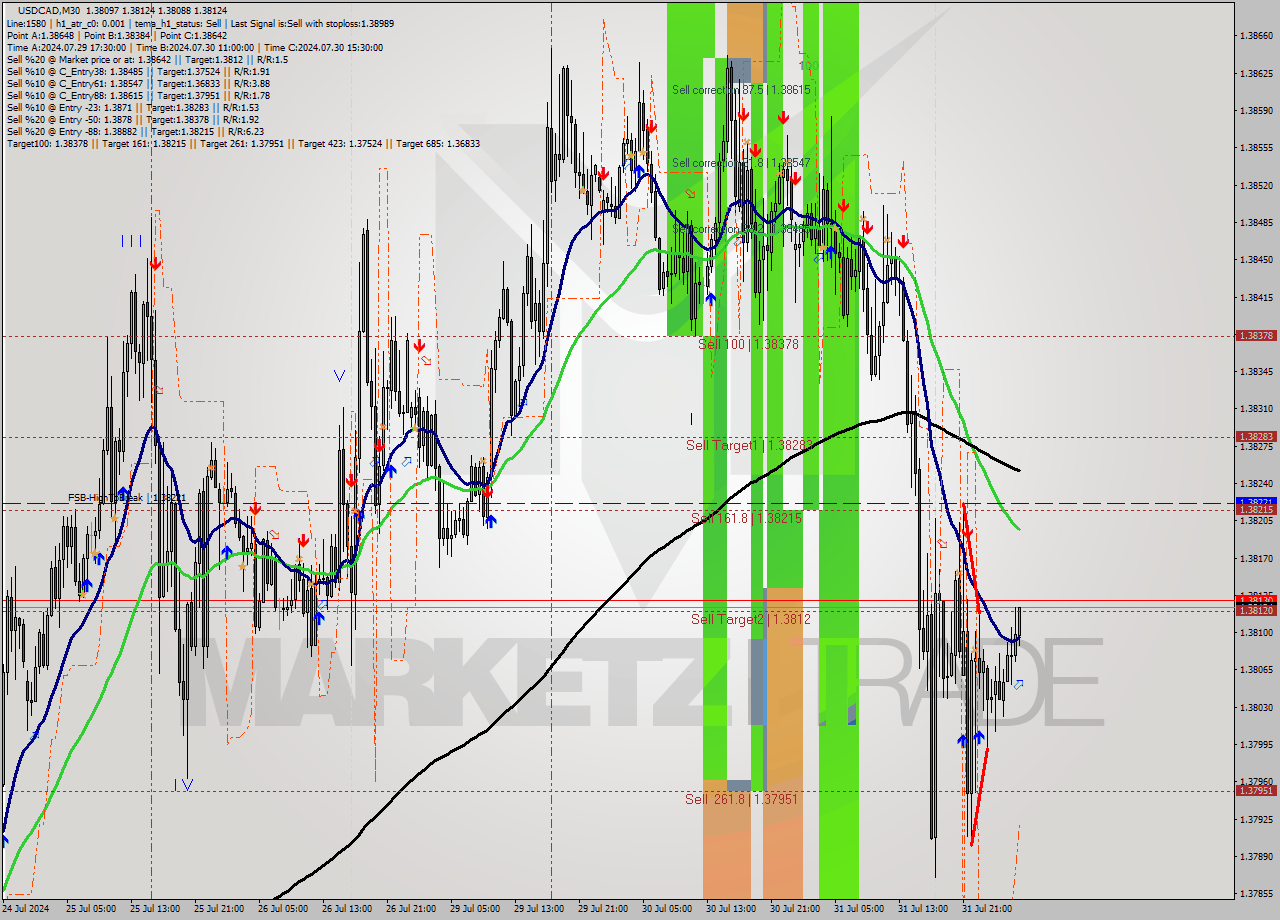
Task: Click the '31 Jul 21:00' time axis label
Action: tap(986, 909)
